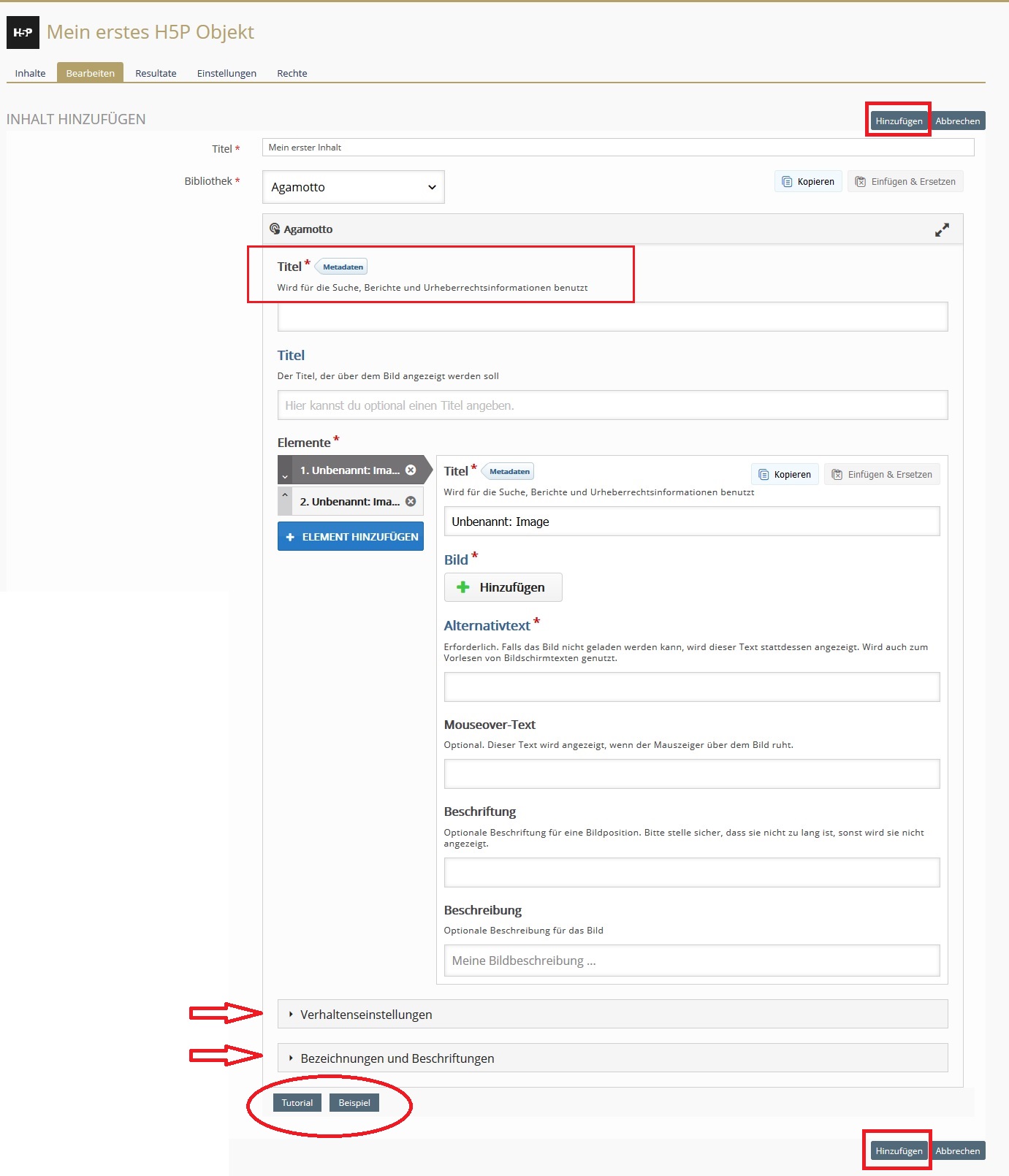Open Metadaten tag in element panel
Screen dimensions: 1009x1176
pos(509,472)
